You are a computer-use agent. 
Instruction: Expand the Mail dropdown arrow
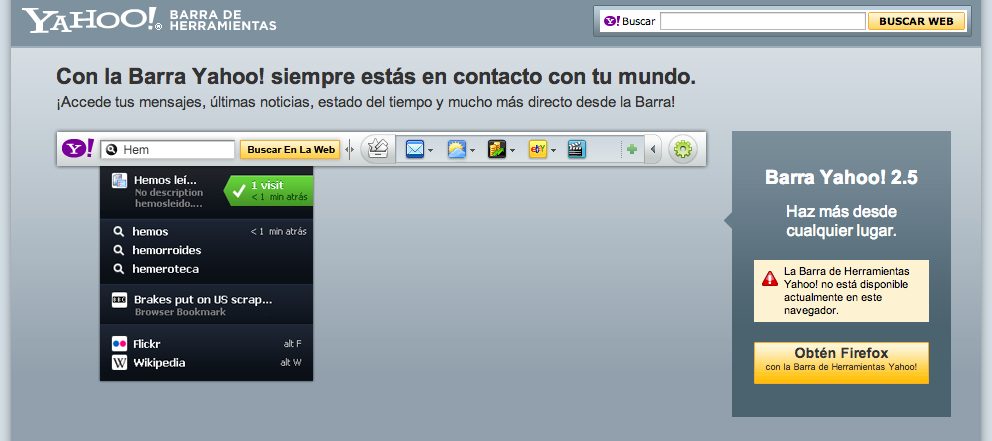430,151
